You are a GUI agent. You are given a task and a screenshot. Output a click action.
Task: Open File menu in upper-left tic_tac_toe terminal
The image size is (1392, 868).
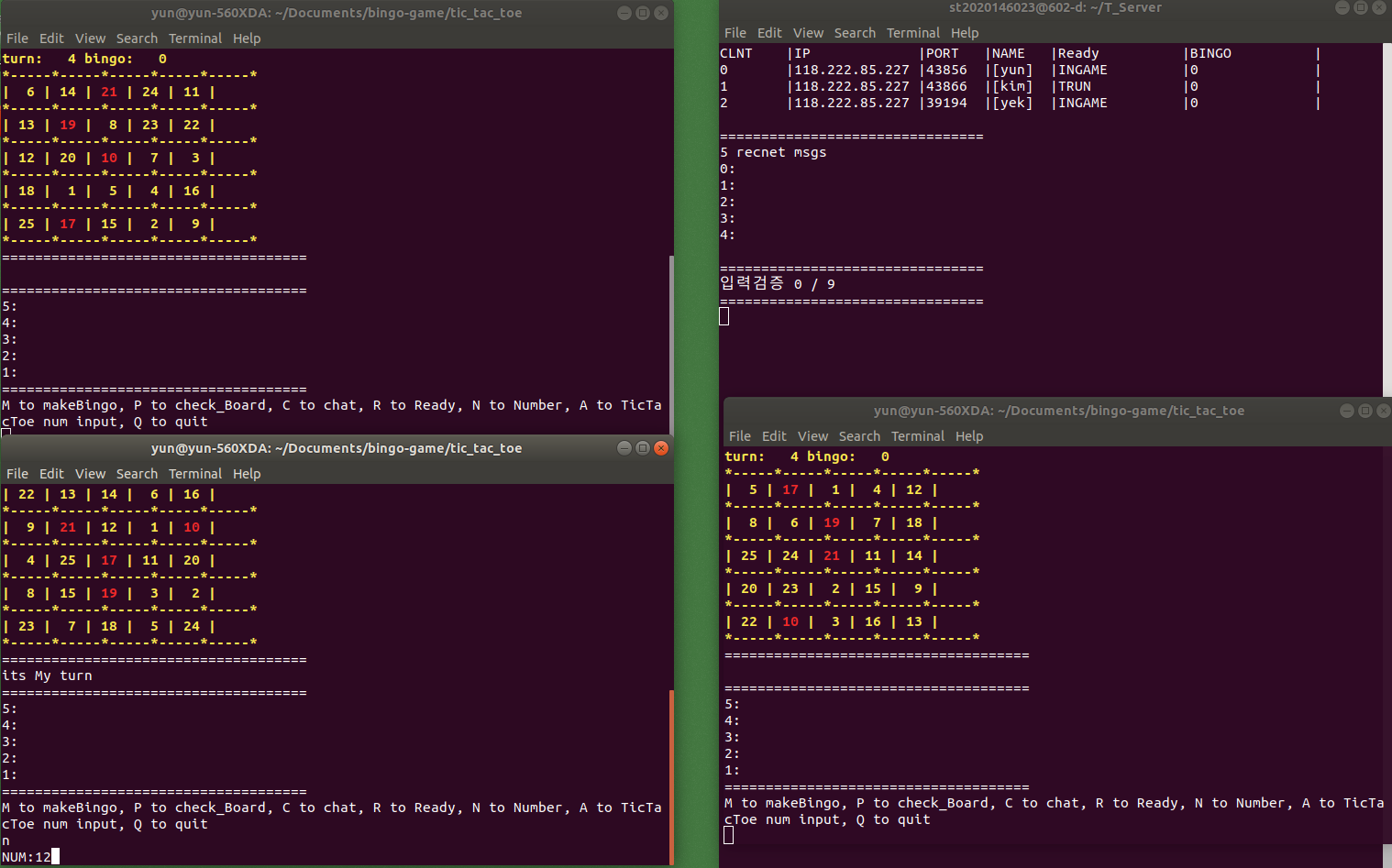tap(17, 38)
